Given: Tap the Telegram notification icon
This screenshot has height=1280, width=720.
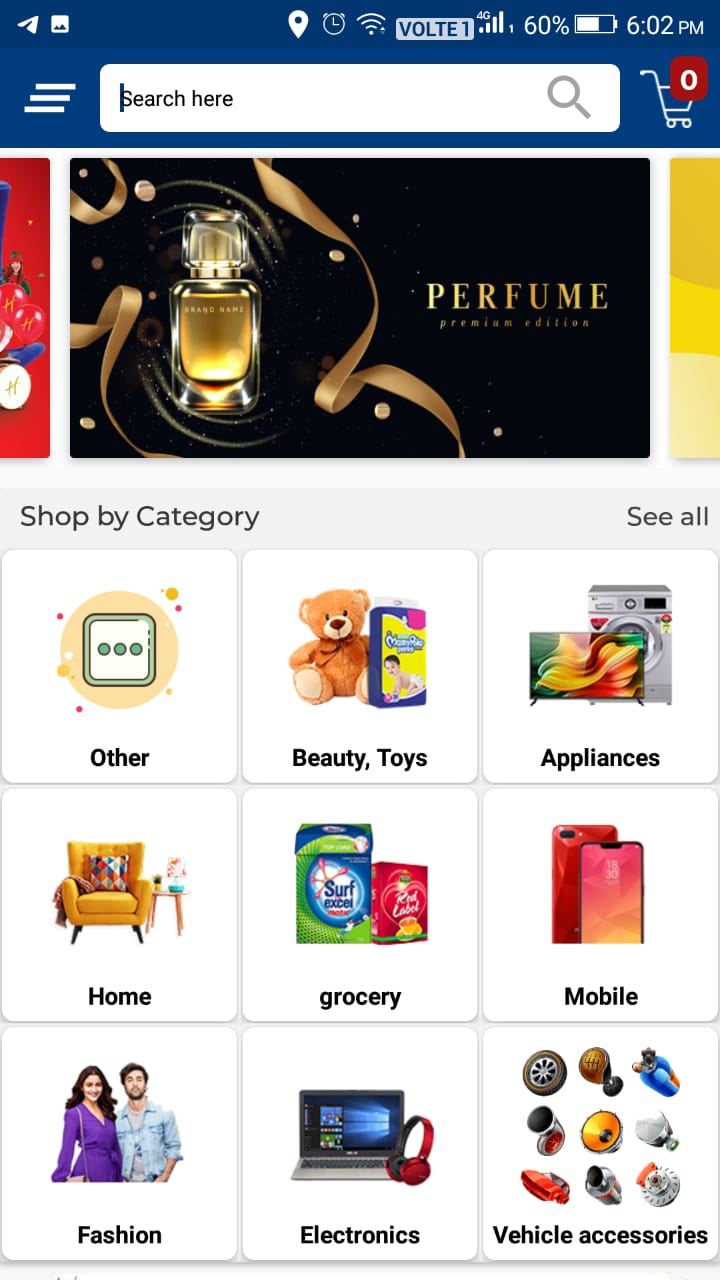Looking at the screenshot, I should point(28,24).
